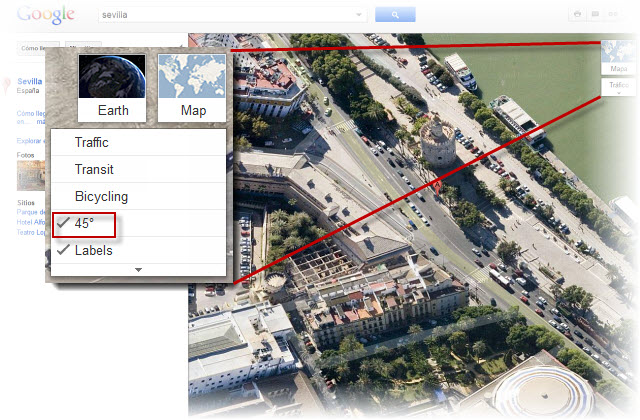This screenshot has height=420, width=640.
Task: Toggle the Labels option
Action: tap(138, 250)
